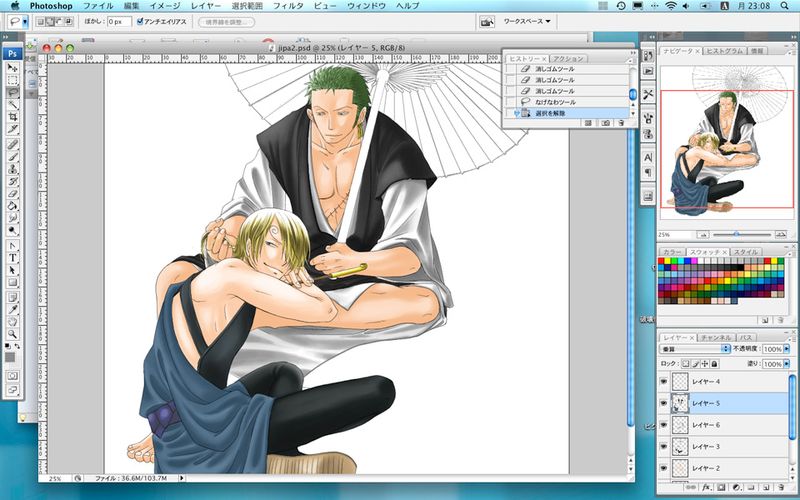Image resolution: width=800 pixels, height=500 pixels.
Task: Open fill 塗り slider arrow
Action: pyautogui.click(x=786, y=364)
